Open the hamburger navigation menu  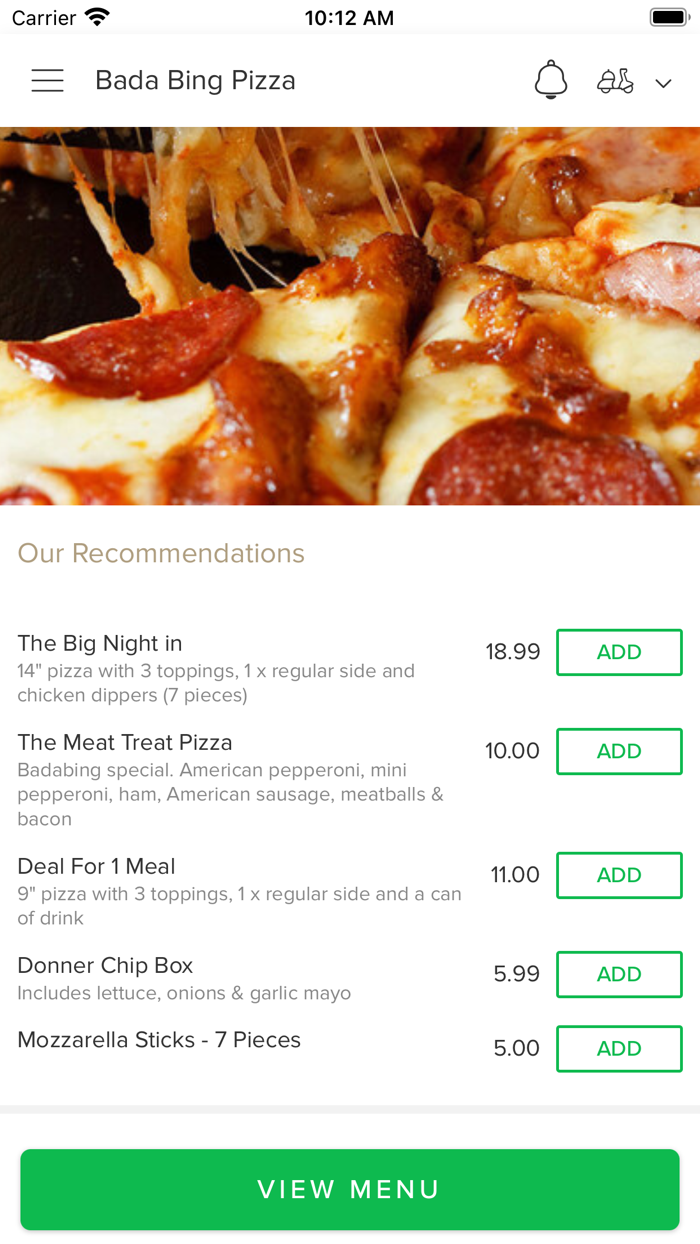coord(47,80)
